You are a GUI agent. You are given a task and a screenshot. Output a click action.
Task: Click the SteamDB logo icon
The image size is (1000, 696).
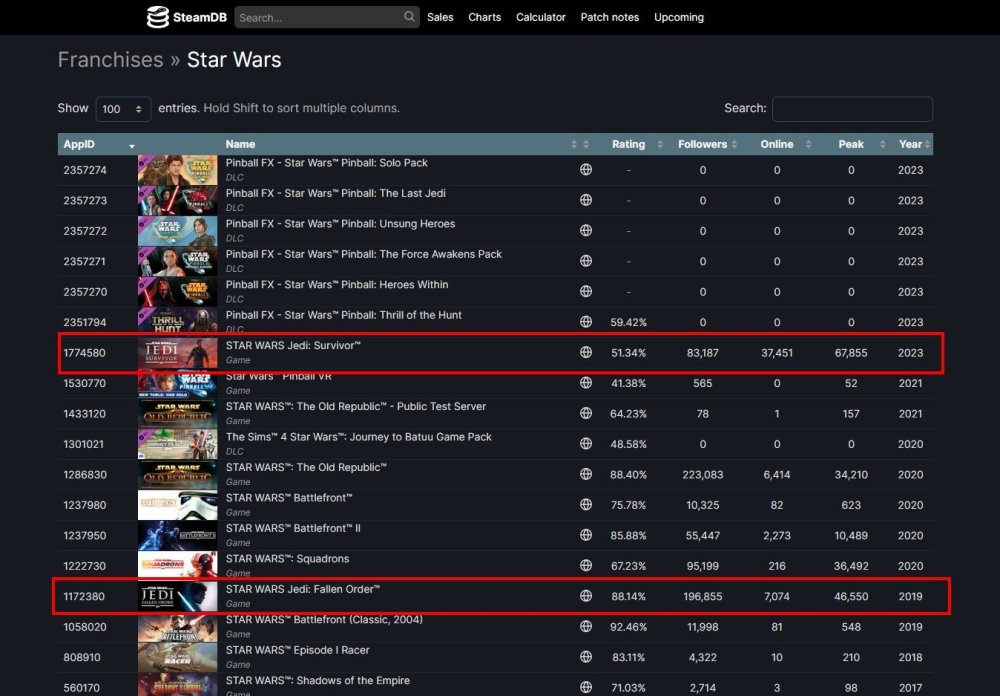coord(158,17)
